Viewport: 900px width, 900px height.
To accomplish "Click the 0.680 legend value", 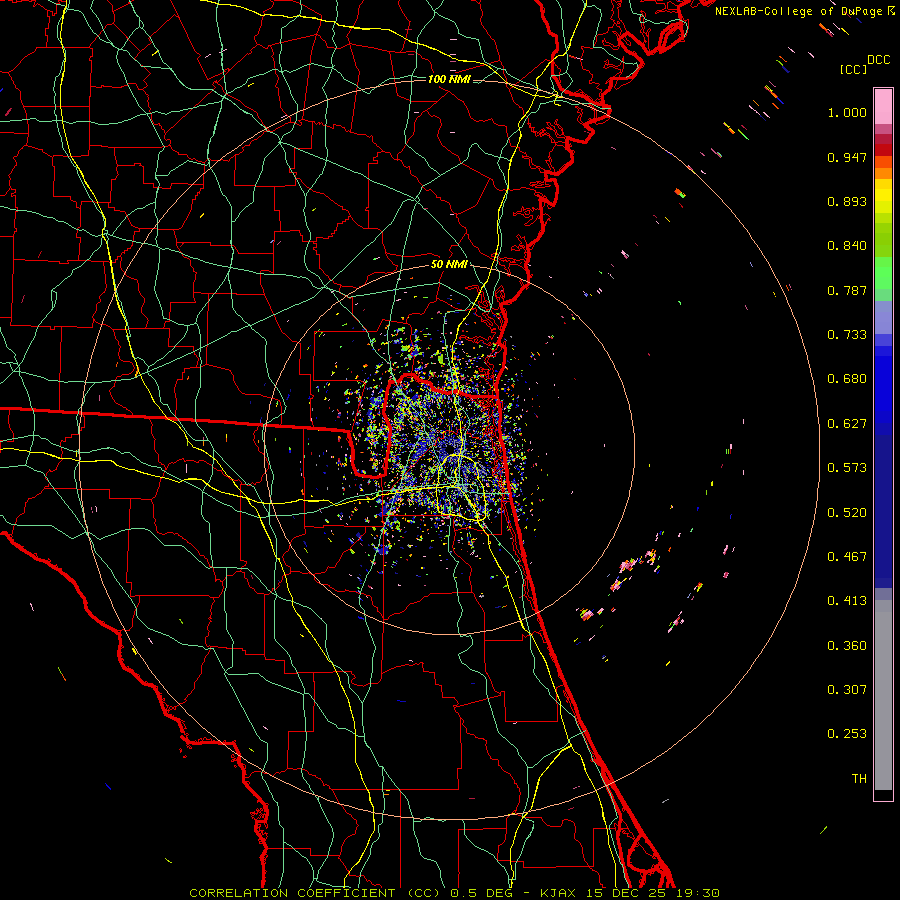I will pyautogui.click(x=847, y=379).
